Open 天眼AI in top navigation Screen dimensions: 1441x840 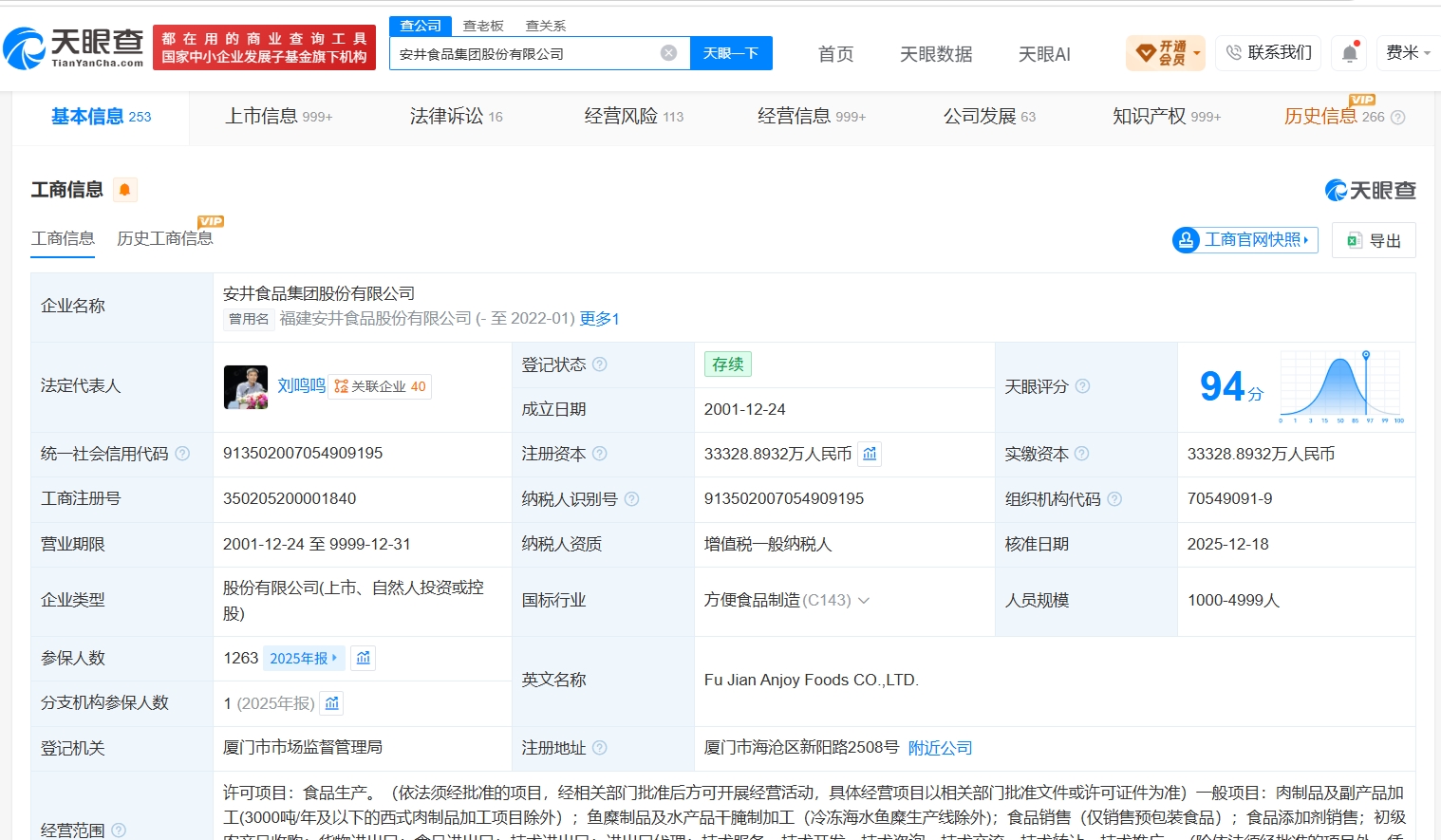tap(1044, 54)
